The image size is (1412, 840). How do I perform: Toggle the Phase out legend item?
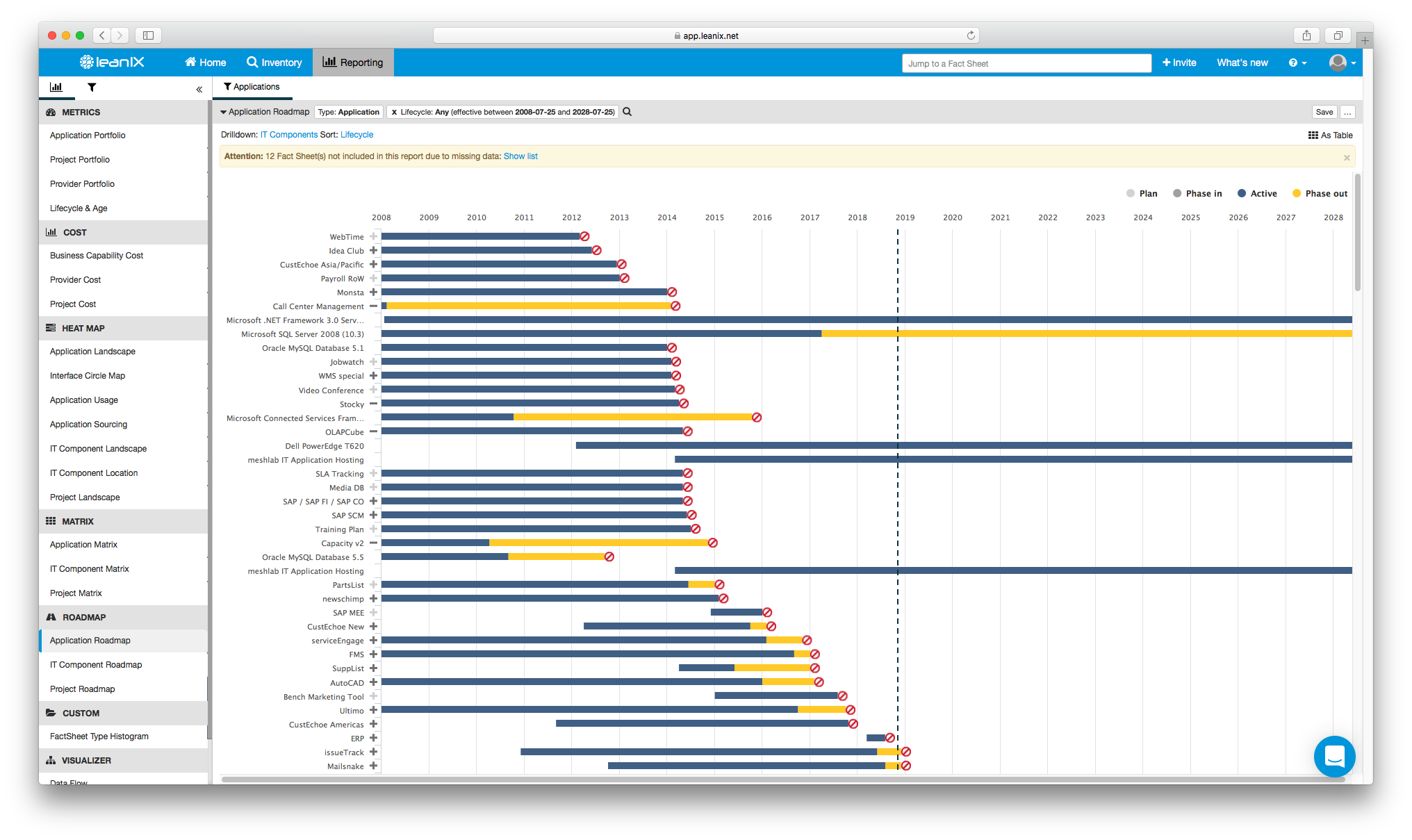(1319, 194)
